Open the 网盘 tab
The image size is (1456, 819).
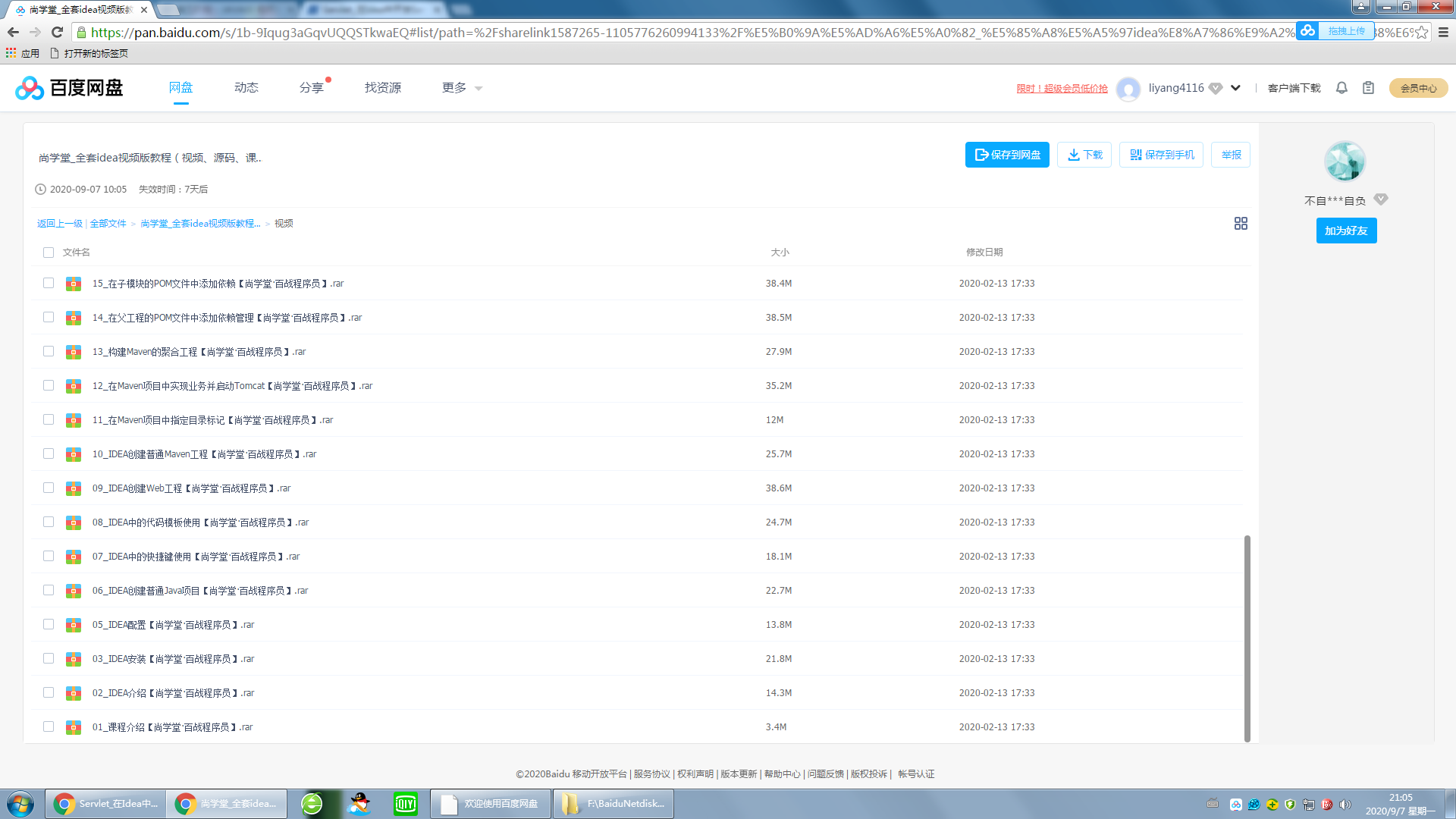[180, 88]
